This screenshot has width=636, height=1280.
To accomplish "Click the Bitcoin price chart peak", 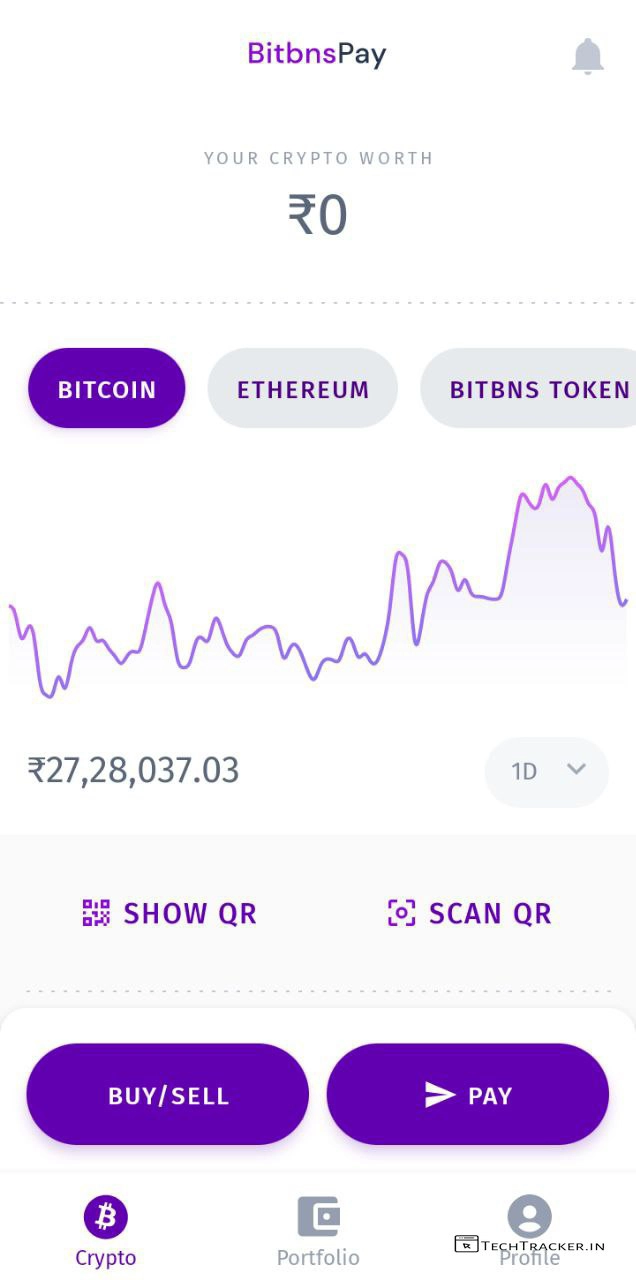I will [x=572, y=479].
